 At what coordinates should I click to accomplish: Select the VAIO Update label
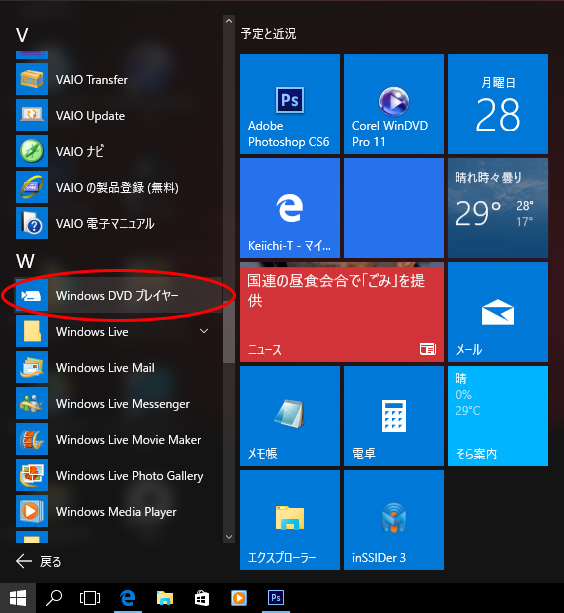(90, 116)
